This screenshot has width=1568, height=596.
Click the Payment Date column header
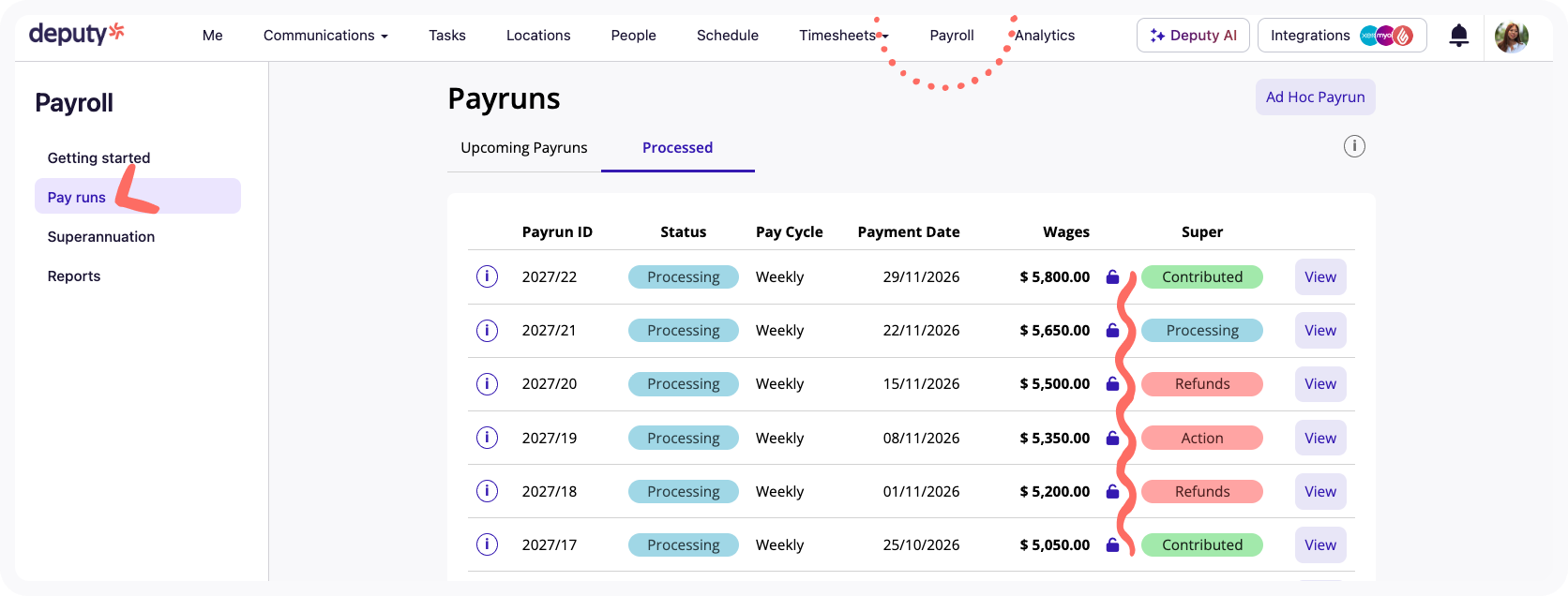(909, 232)
